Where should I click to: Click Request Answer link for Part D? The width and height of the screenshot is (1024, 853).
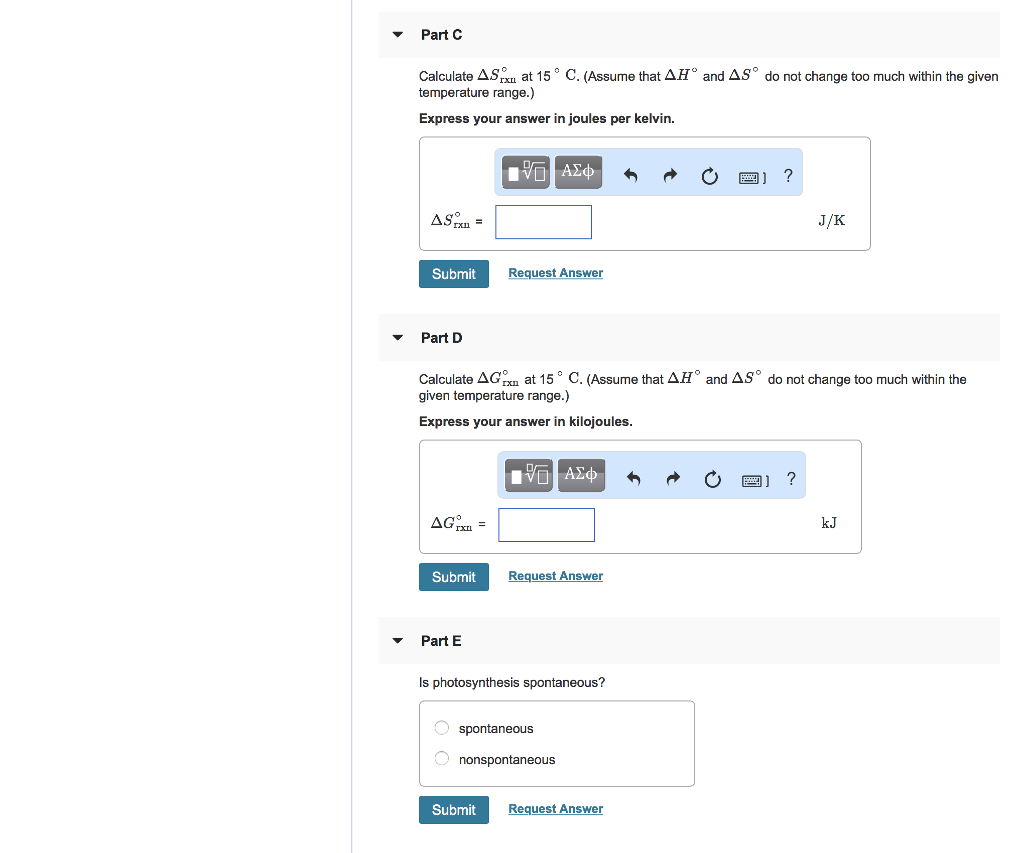tap(555, 576)
